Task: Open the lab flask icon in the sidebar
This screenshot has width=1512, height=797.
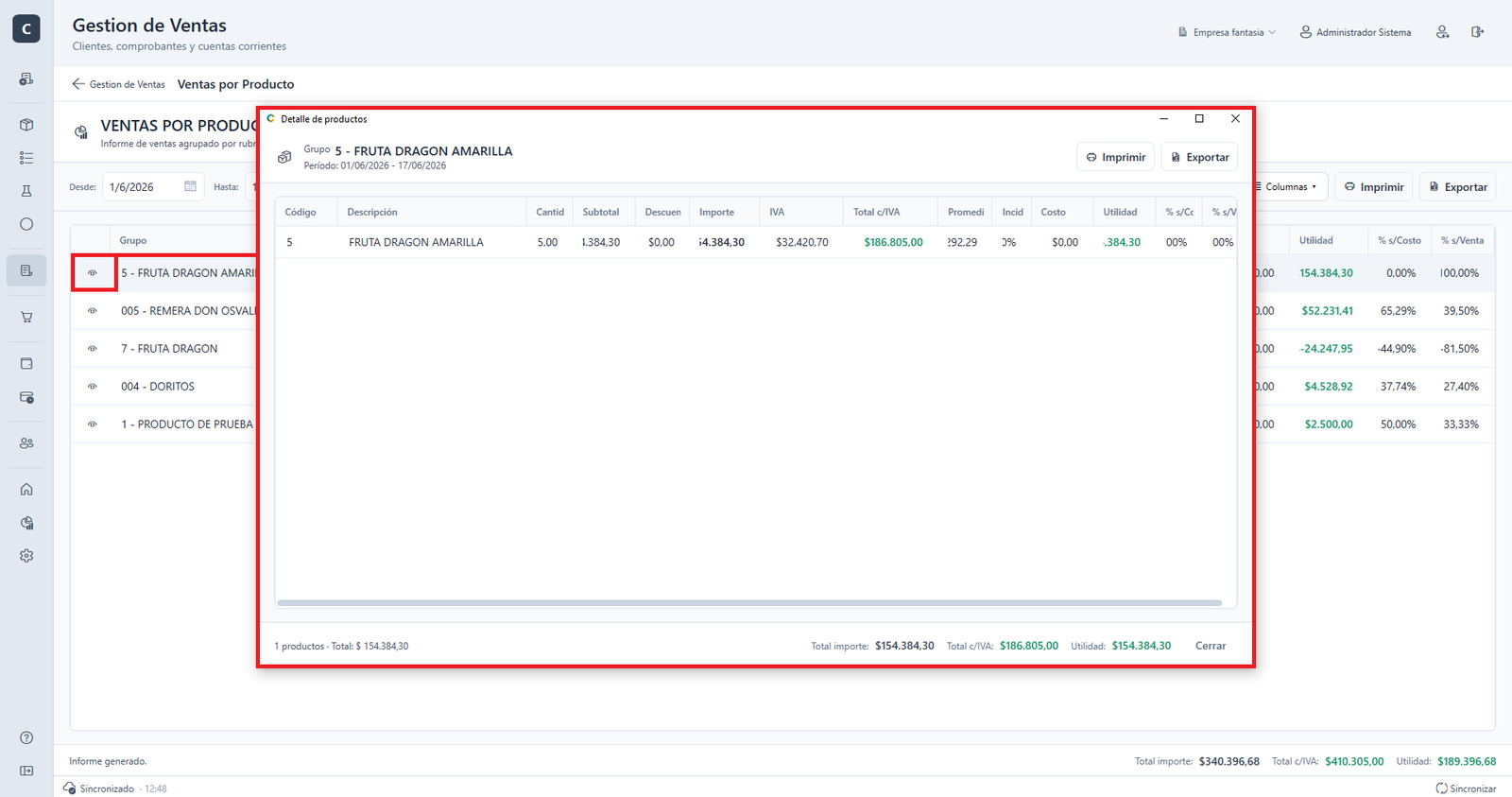Action: pyautogui.click(x=26, y=191)
